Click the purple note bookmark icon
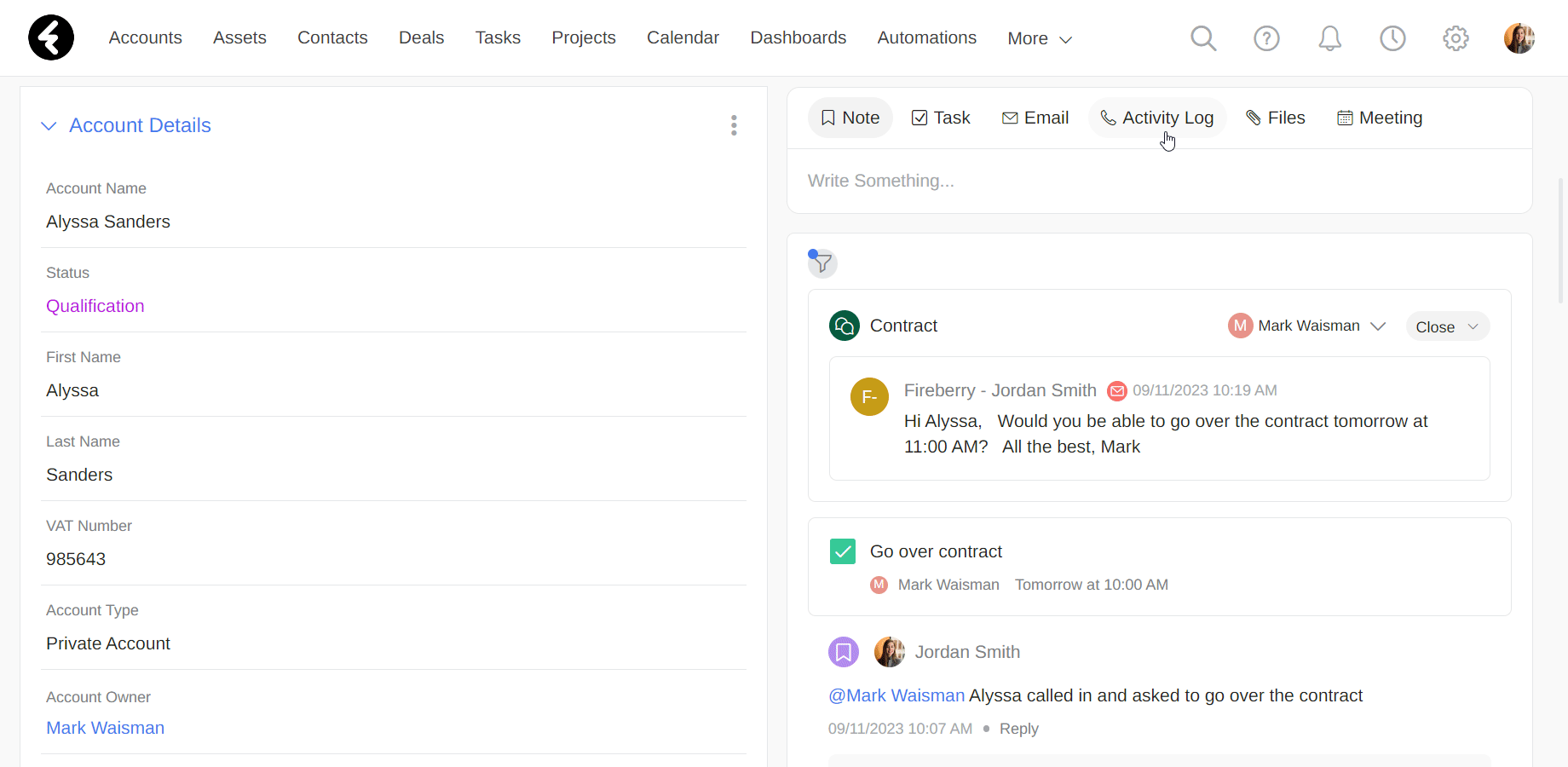 pos(844,652)
